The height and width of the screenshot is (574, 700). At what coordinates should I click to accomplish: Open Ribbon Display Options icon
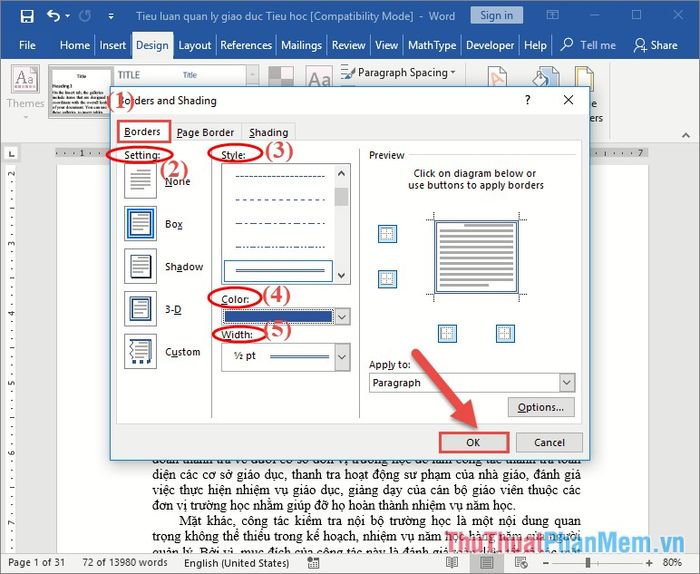tap(552, 16)
